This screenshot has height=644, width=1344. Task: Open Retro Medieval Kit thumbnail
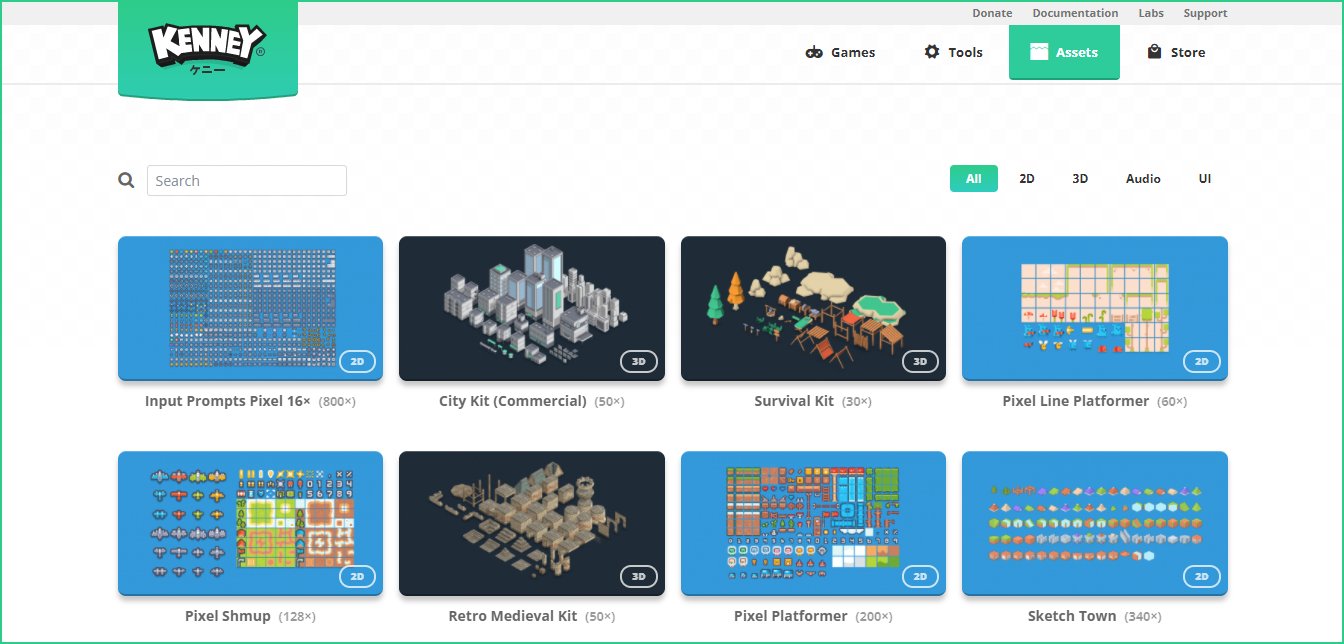pyautogui.click(x=532, y=523)
